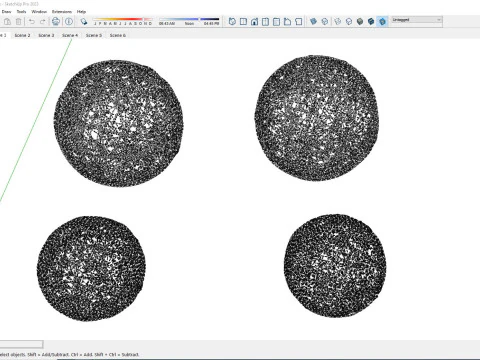480x360 pixels.
Task: Click the Erase trash can icon
Action: [x=19, y=22]
